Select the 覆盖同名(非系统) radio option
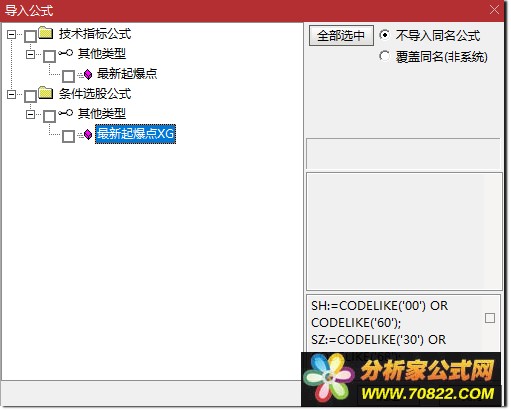The width and height of the screenshot is (511, 410). pos(384,56)
